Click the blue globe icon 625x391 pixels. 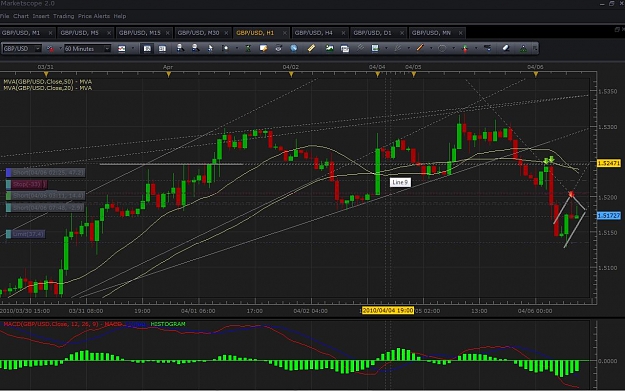click(294, 48)
